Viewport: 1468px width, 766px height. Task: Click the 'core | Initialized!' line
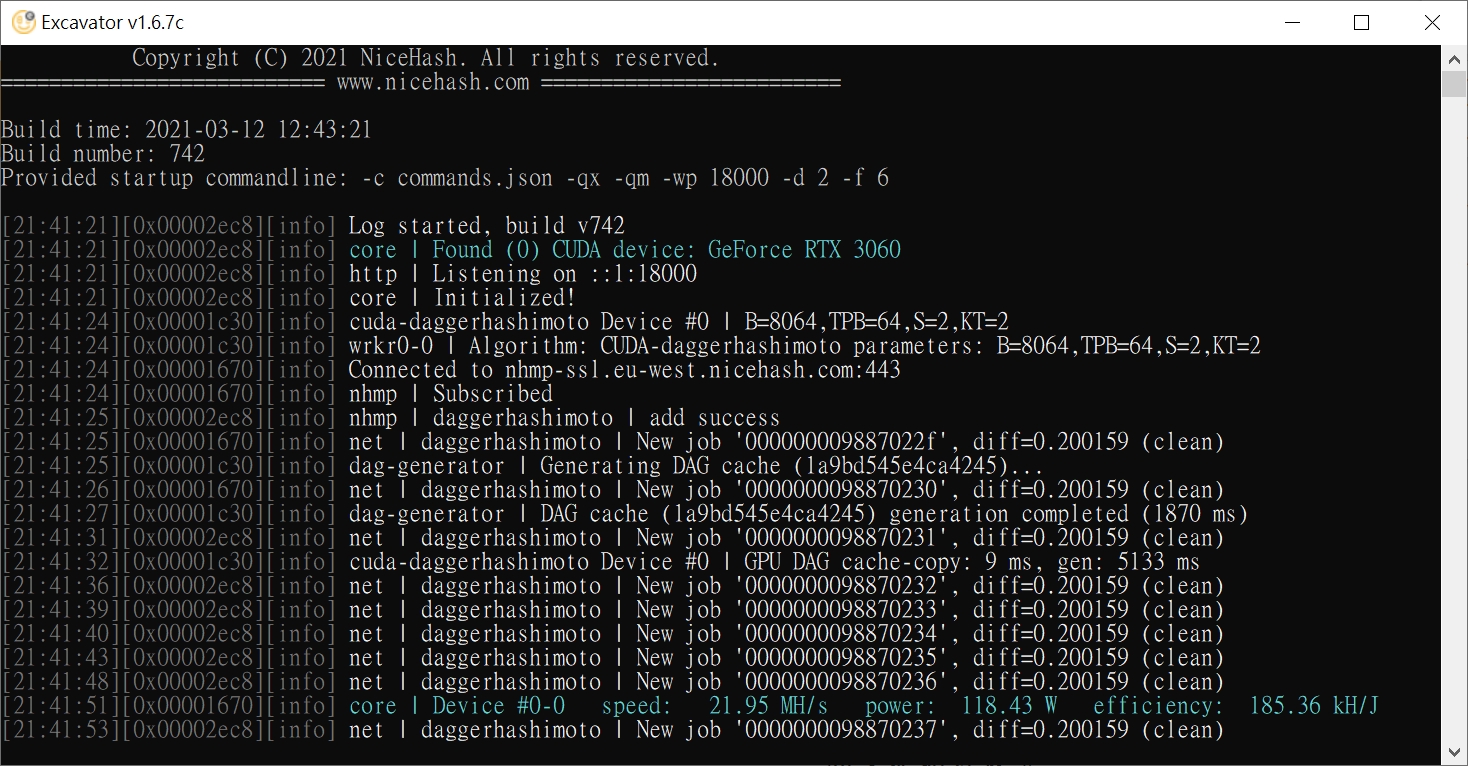click(x=289, y=298)
